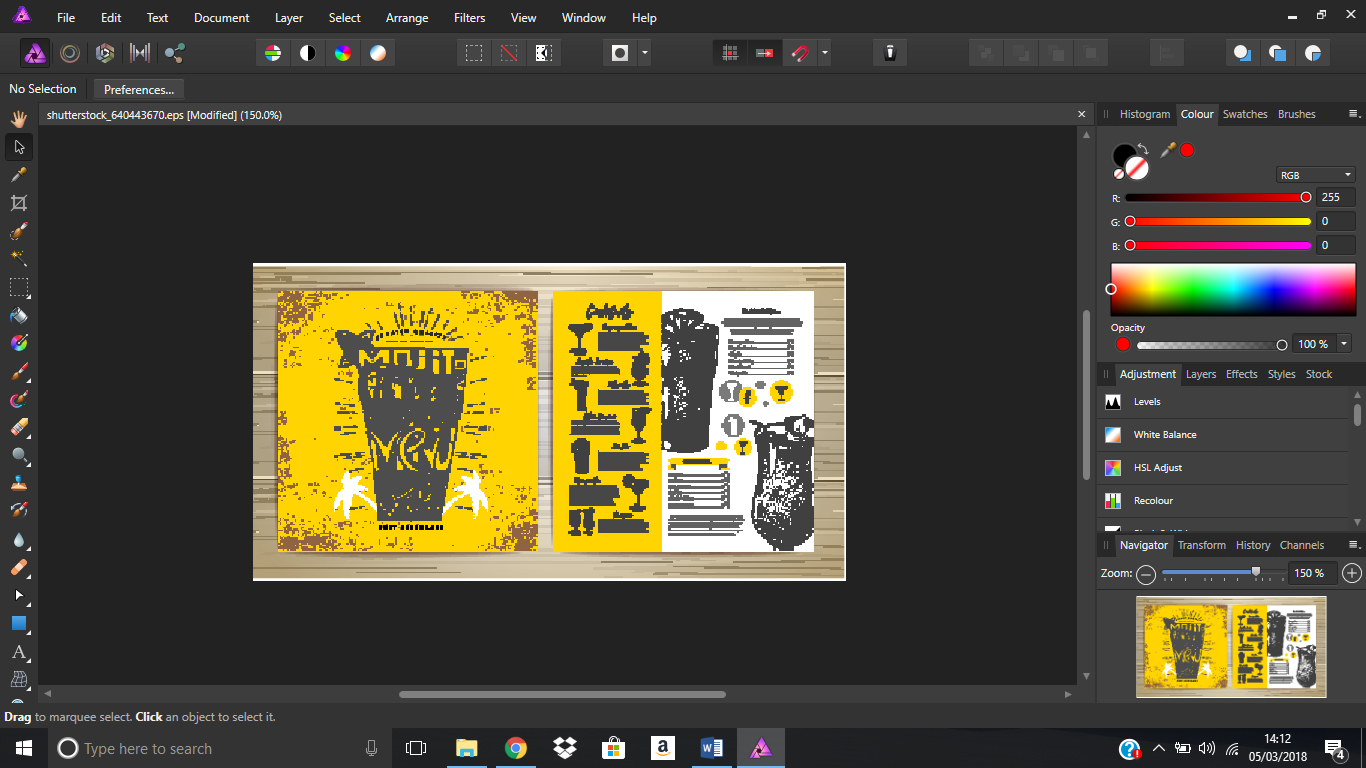This screenshot has width=1366, height=768.
Task: Pick the Flood Fill bucket tool
Action: point(18,315)
